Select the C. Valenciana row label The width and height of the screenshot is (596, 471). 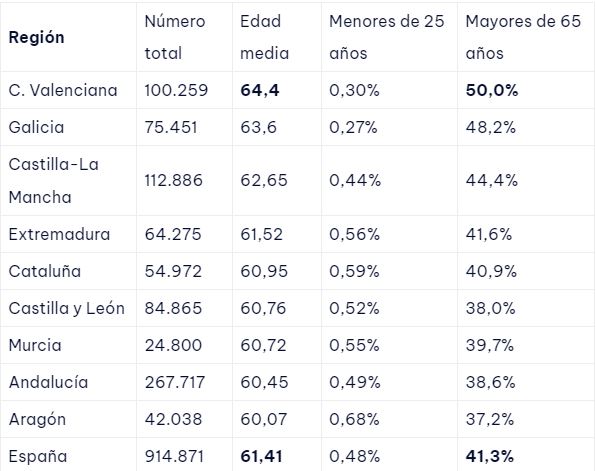pyautogui.click(x=63, y=90)
